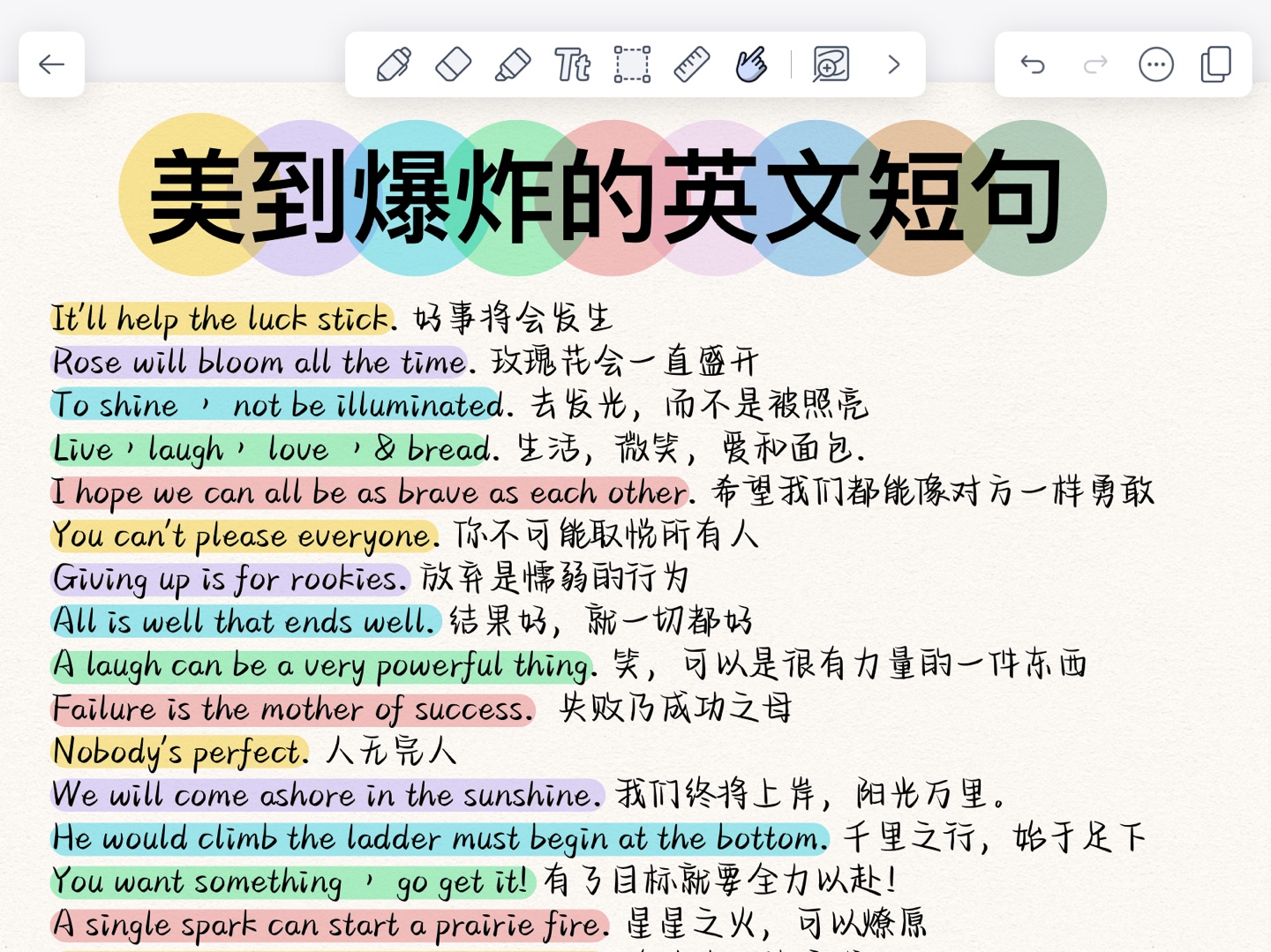Click "Giving up is for rookies"
The height and width of the screenshot is (952, 1271).
click(x=229, y=578)
